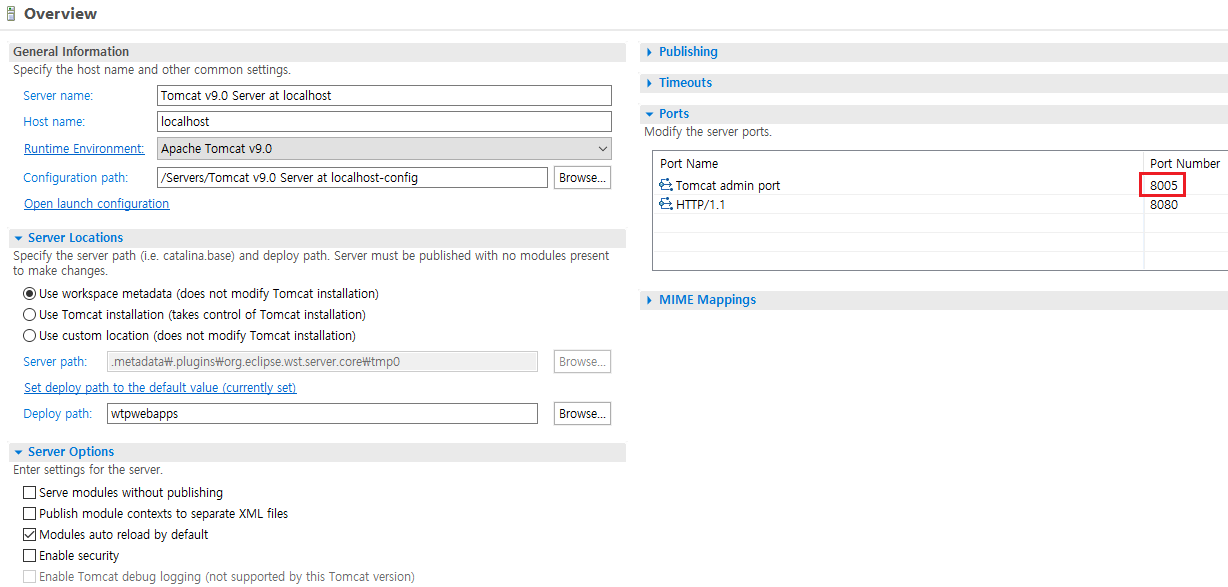Screen dimensions: 1228x587
Task: Open launch configuration link
Action: click(x=97, y=204)
